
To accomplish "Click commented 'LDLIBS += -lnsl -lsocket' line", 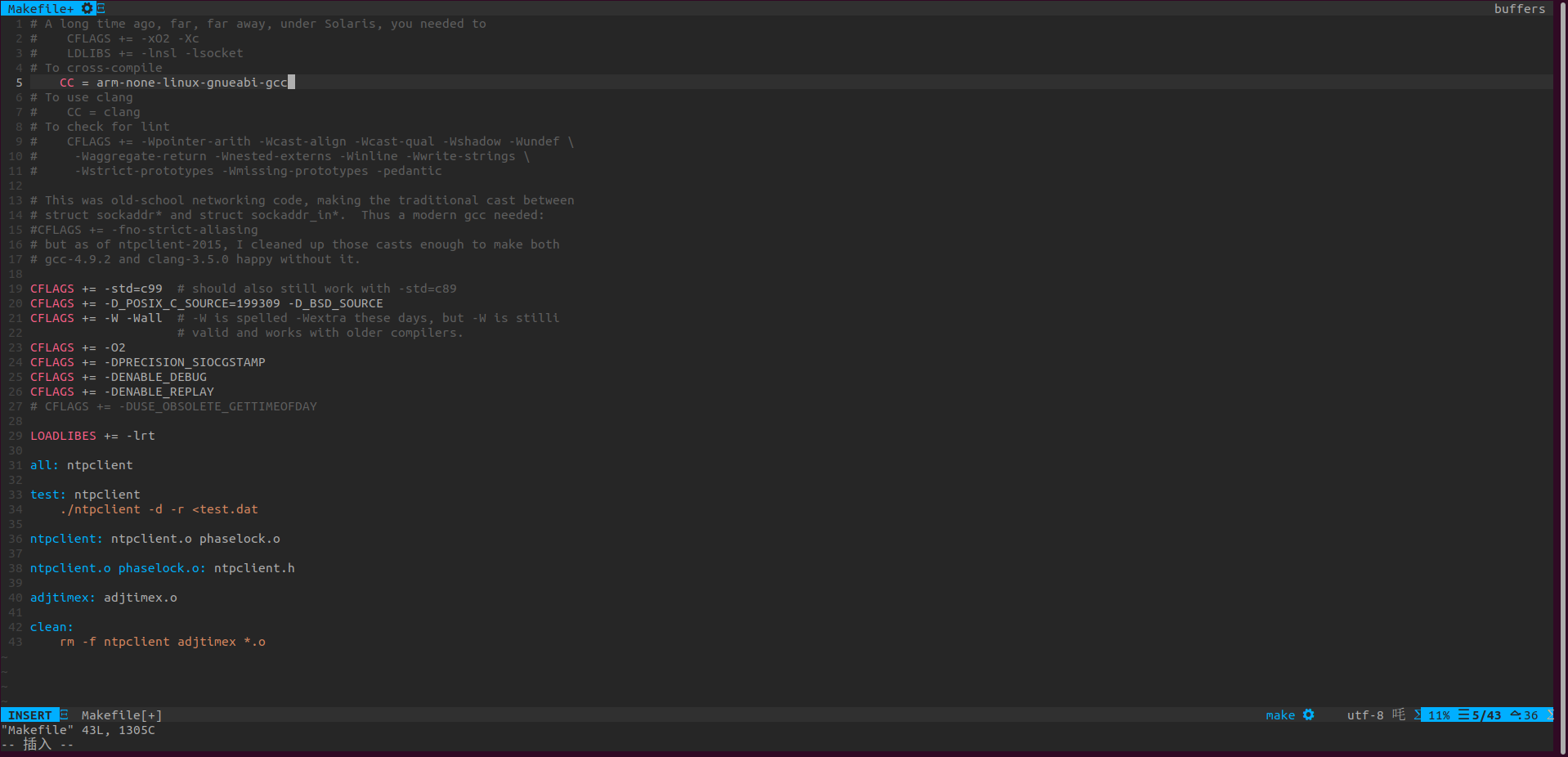I will [x=137, y=52].
